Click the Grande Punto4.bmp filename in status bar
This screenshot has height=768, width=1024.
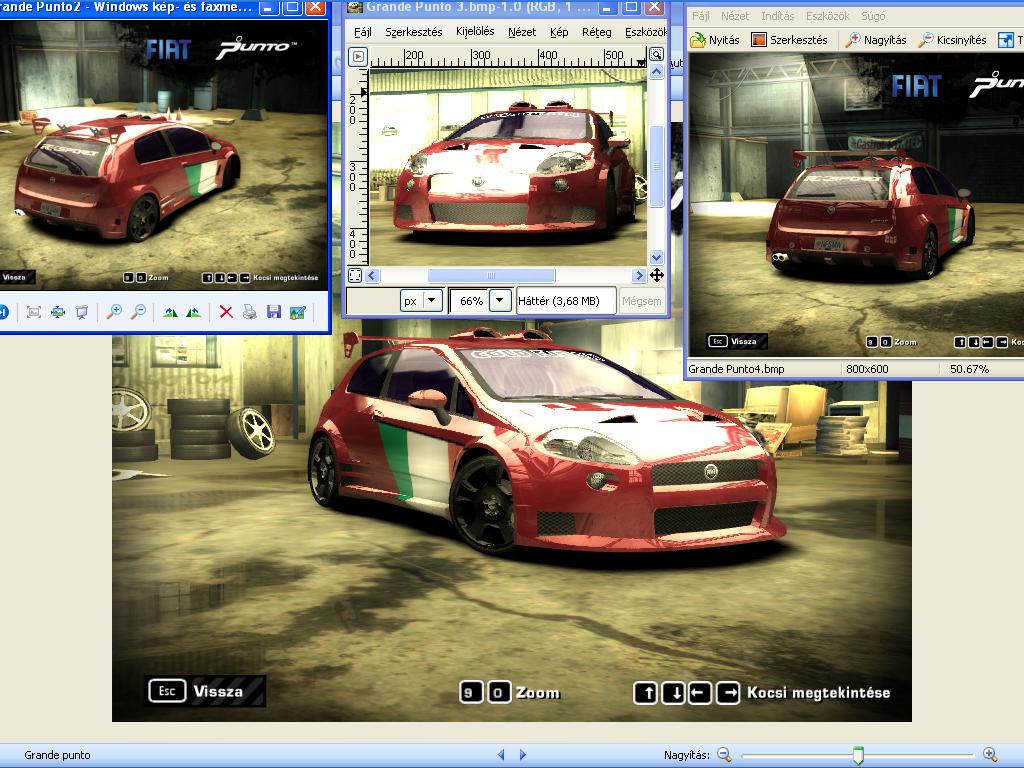pos(736,369)
